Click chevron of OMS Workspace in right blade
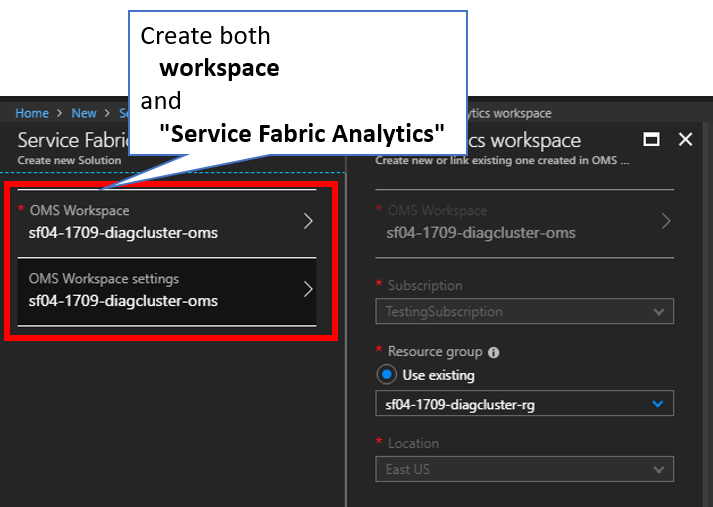 tap(666, 221)
